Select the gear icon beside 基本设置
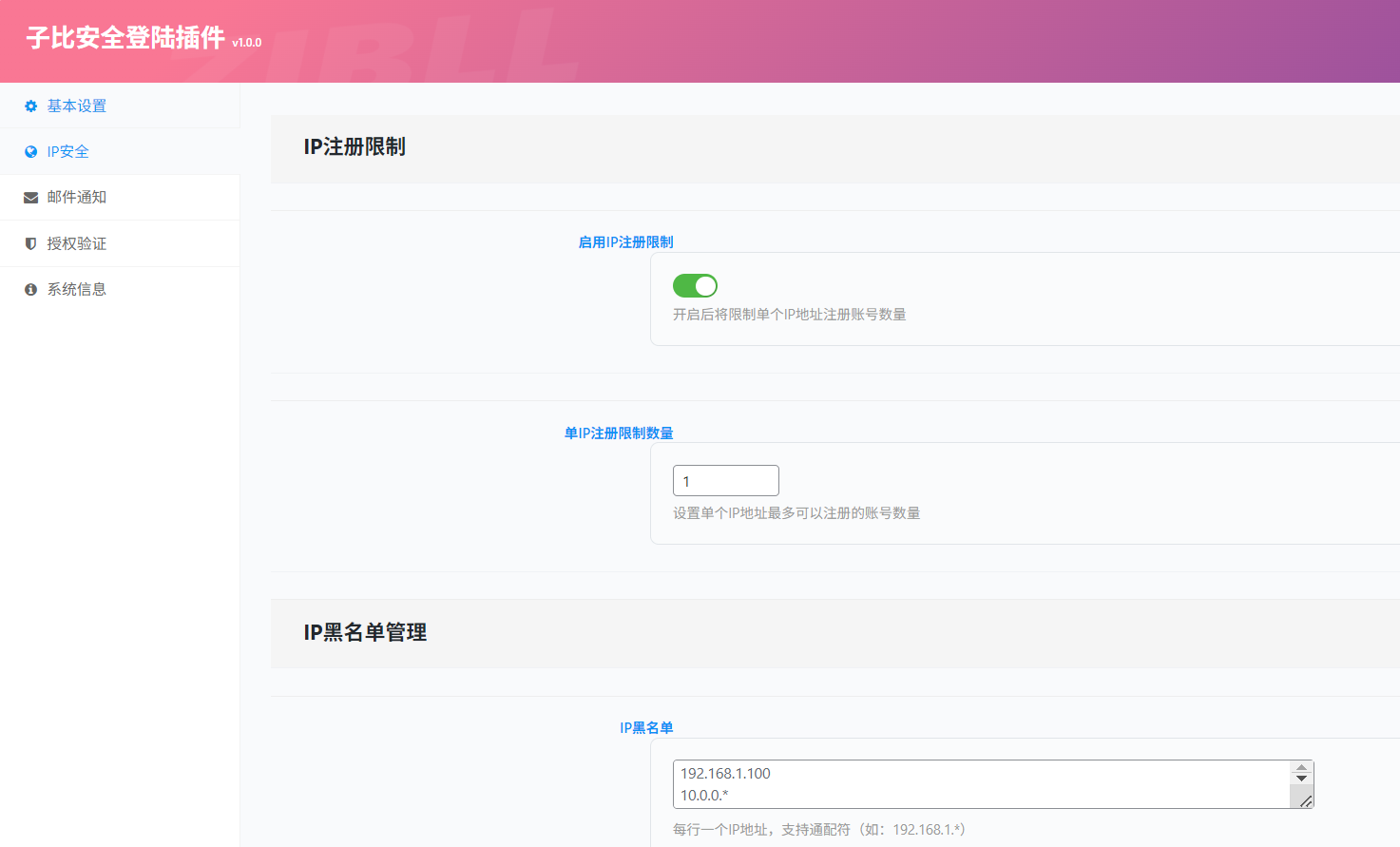1400x847 pixels. pos(29,106)
